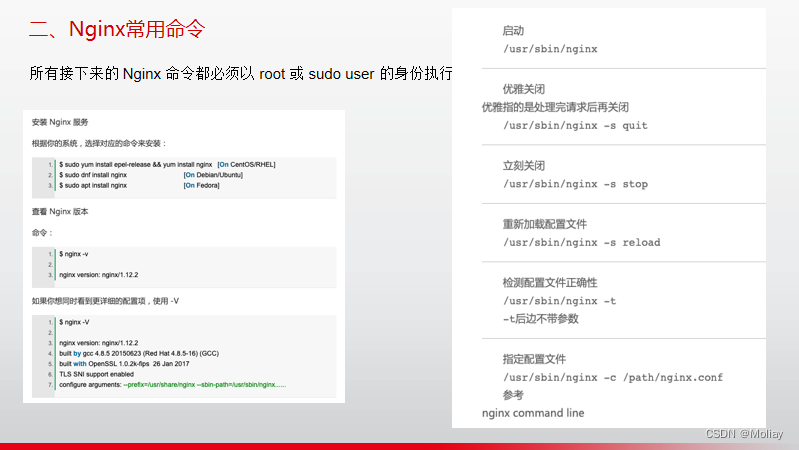Image resolution: width=799 pixels, height=450 pixels.
Task: Click the explanation '优雅指的是处理完请求后再关闭'
Action: coord(555,108)
